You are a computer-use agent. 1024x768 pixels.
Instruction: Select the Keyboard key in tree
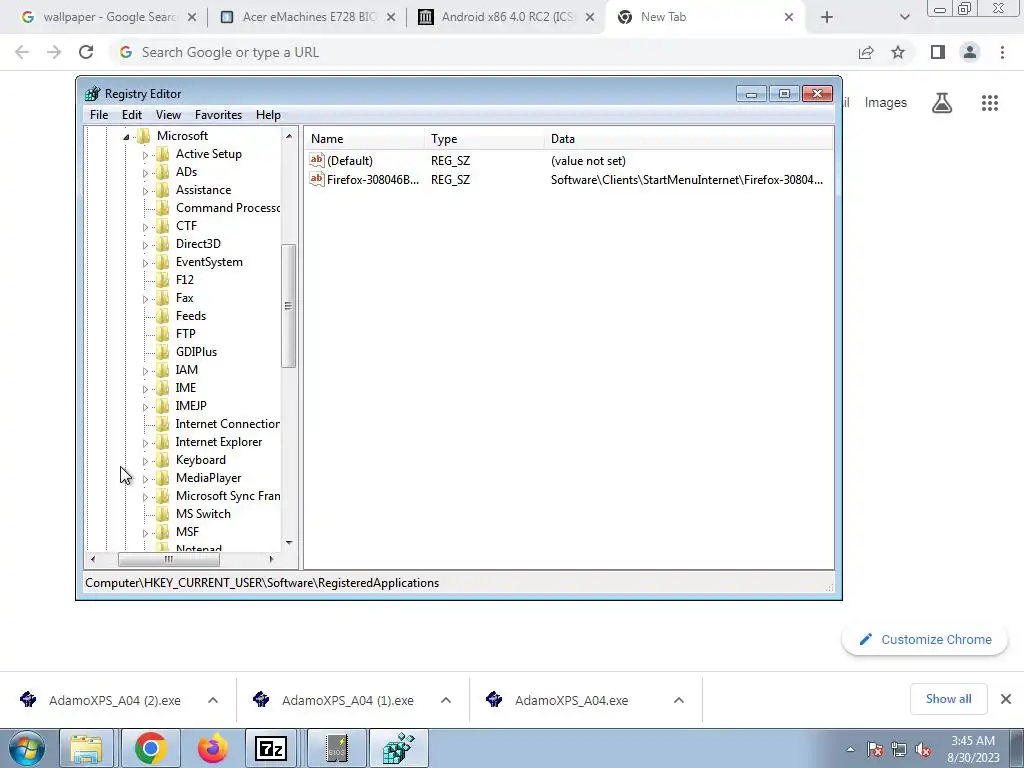tap(200, 460)
